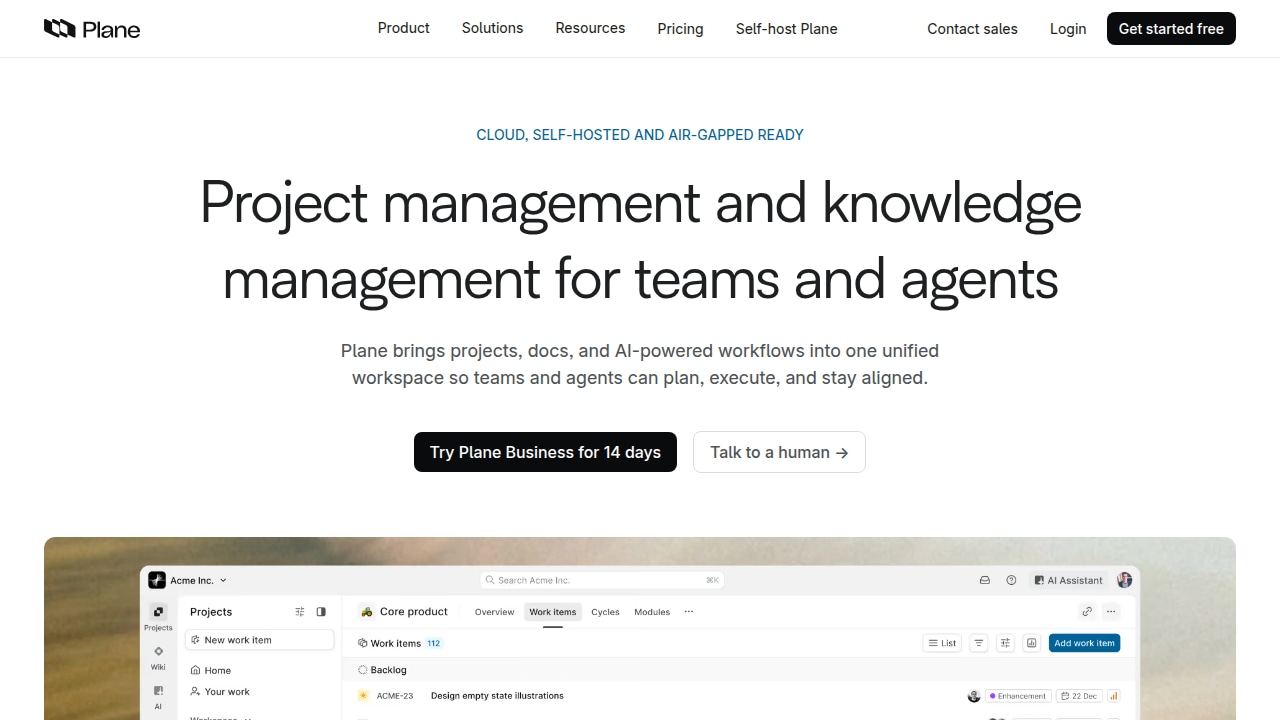
Task: Open the Enhancement label on ACME-23
Action: (1018, 696)
